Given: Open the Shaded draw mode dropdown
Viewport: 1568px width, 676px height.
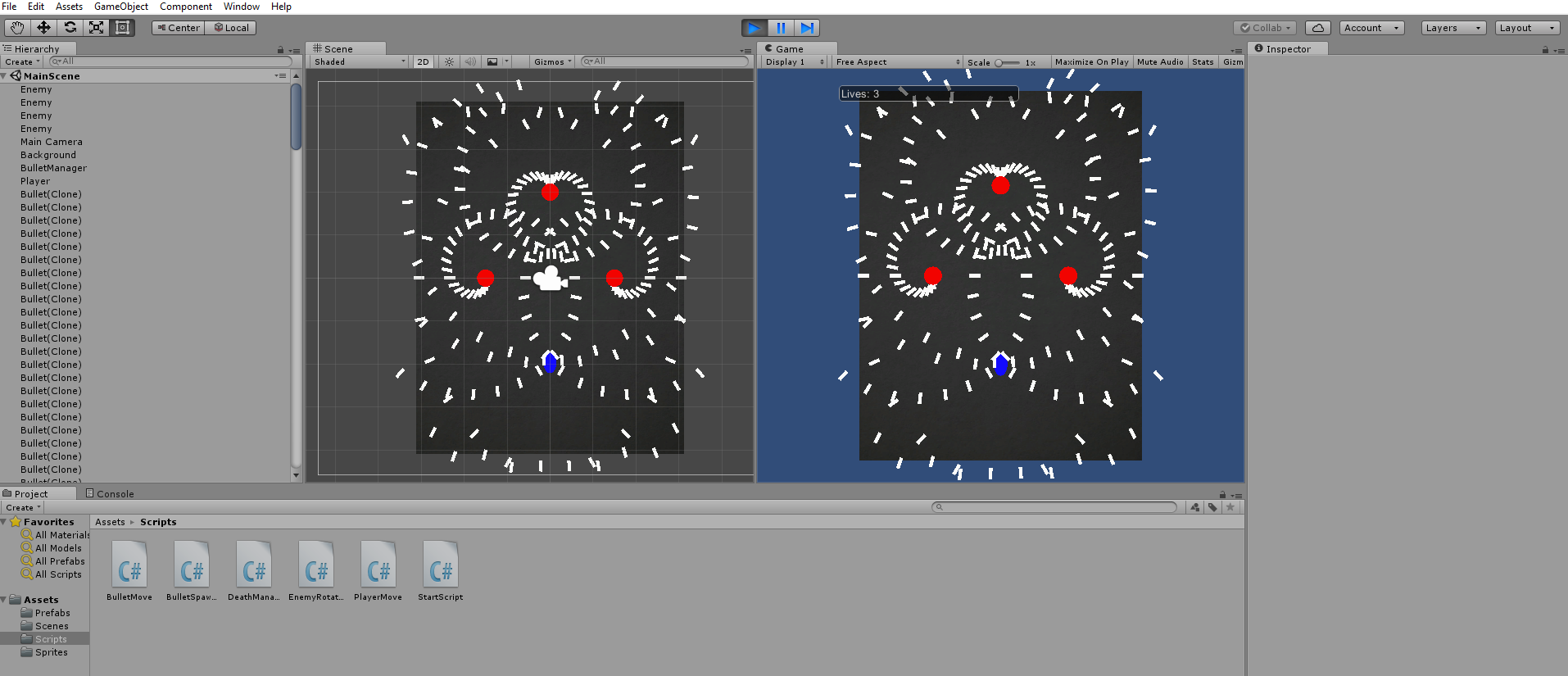Looking at the screenshot, I should pos(359,61).
